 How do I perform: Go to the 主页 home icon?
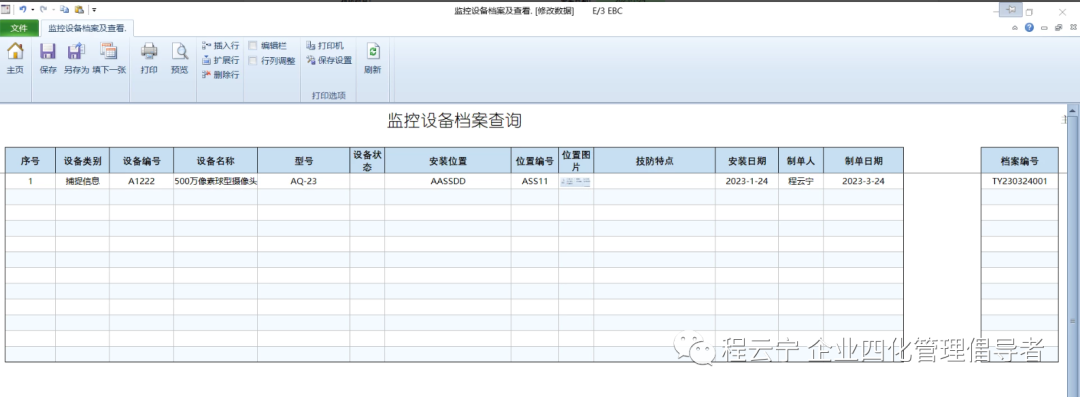point(15,58)
